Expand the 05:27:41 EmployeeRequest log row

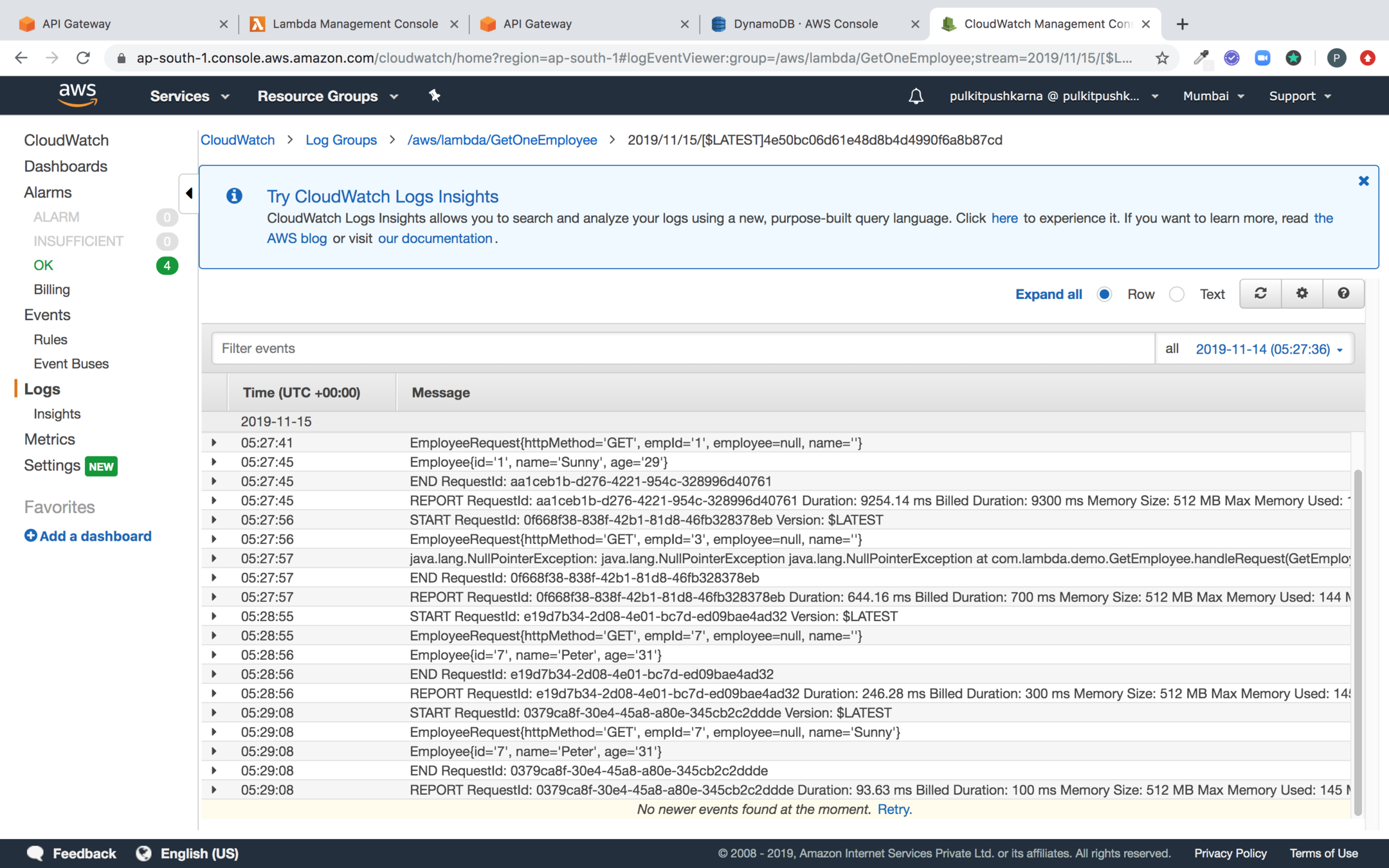click(x=214, y=442)
